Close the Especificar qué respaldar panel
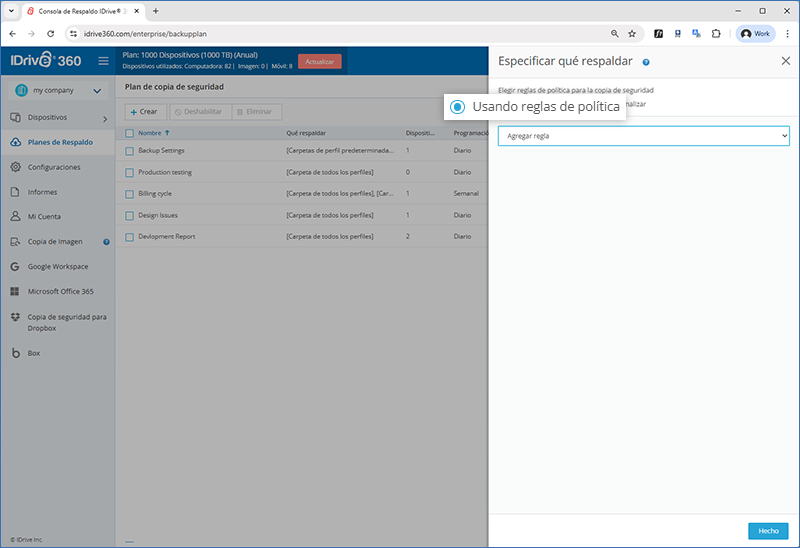800x548 pixels. [785, 61]
